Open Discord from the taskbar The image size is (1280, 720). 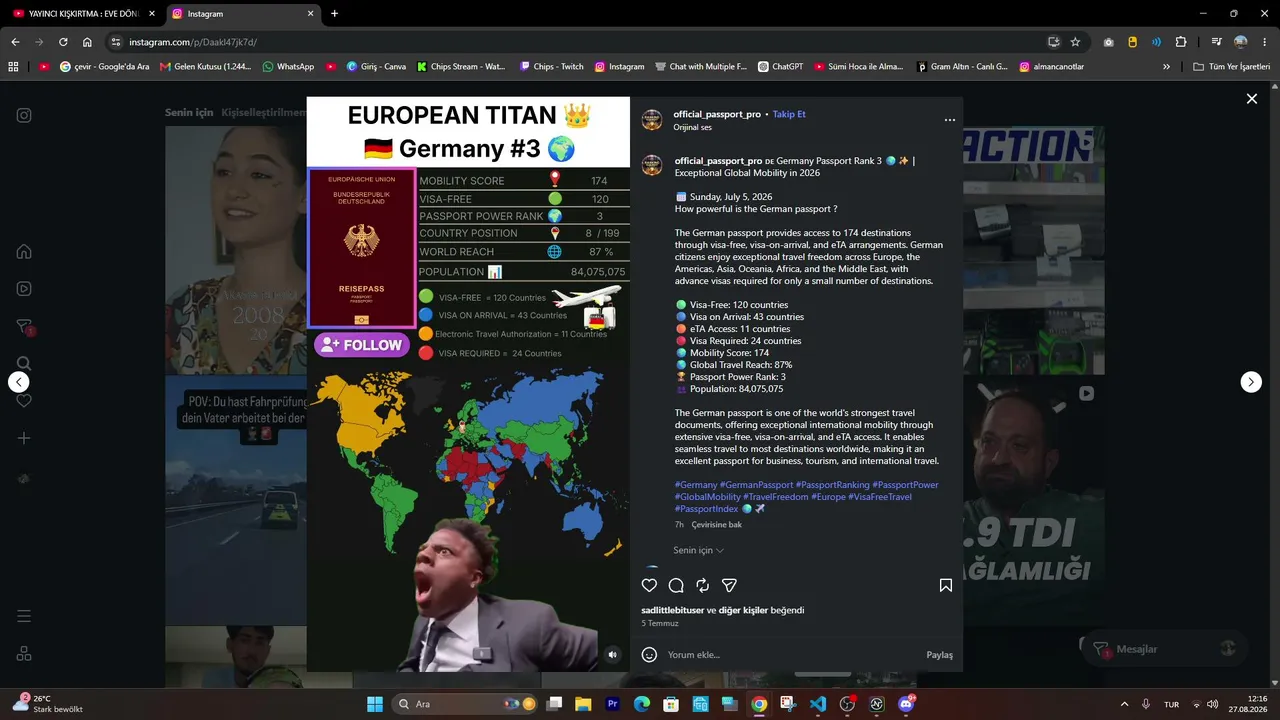(x=907, y=704)
